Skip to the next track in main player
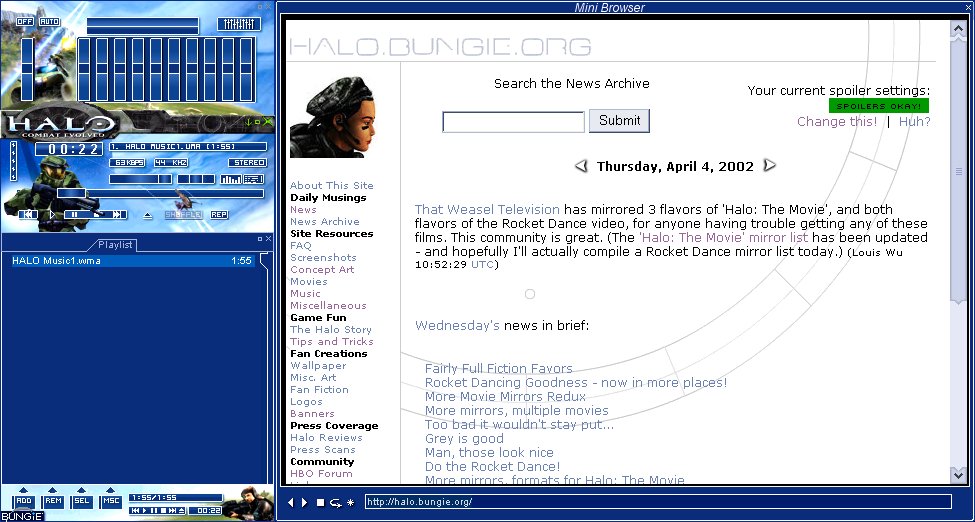The image size is (975, 522). [118, 215]
